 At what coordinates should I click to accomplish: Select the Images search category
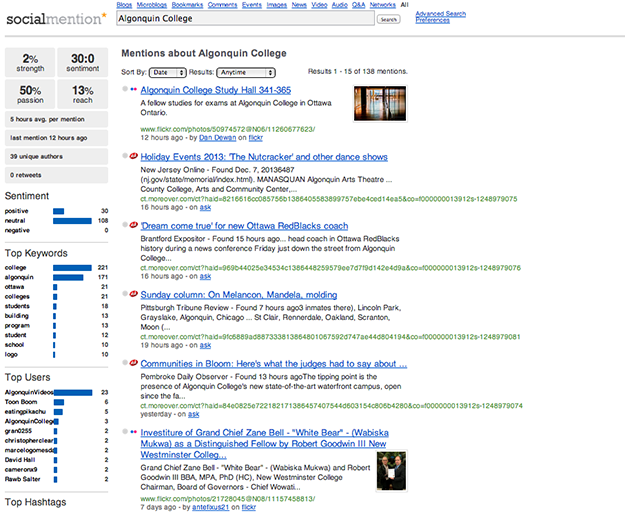[x=277, y=5]
